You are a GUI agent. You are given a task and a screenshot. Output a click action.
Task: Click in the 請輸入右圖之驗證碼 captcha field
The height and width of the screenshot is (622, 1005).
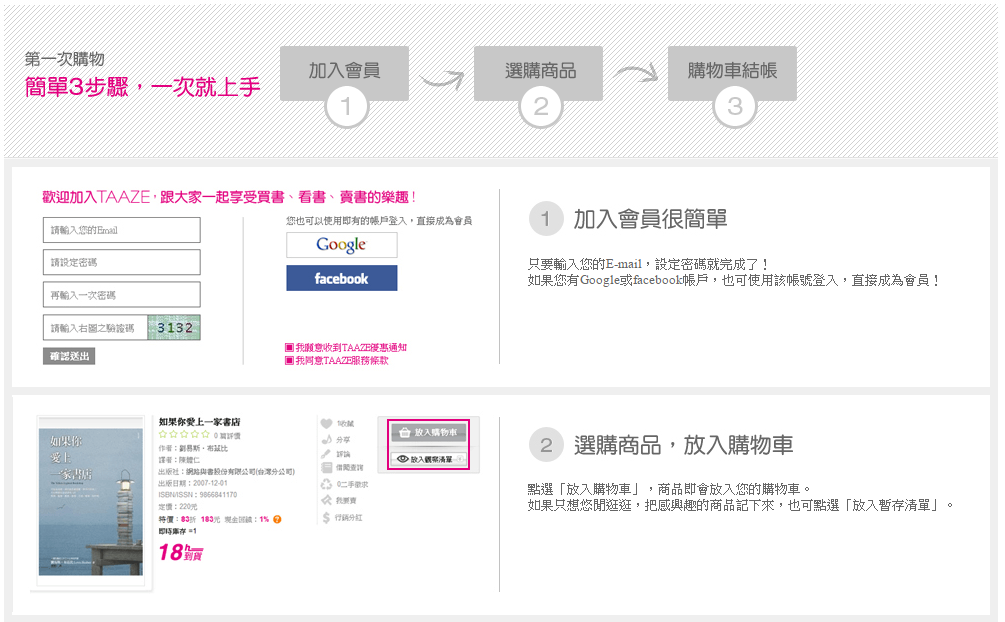(x=96, y=328)
